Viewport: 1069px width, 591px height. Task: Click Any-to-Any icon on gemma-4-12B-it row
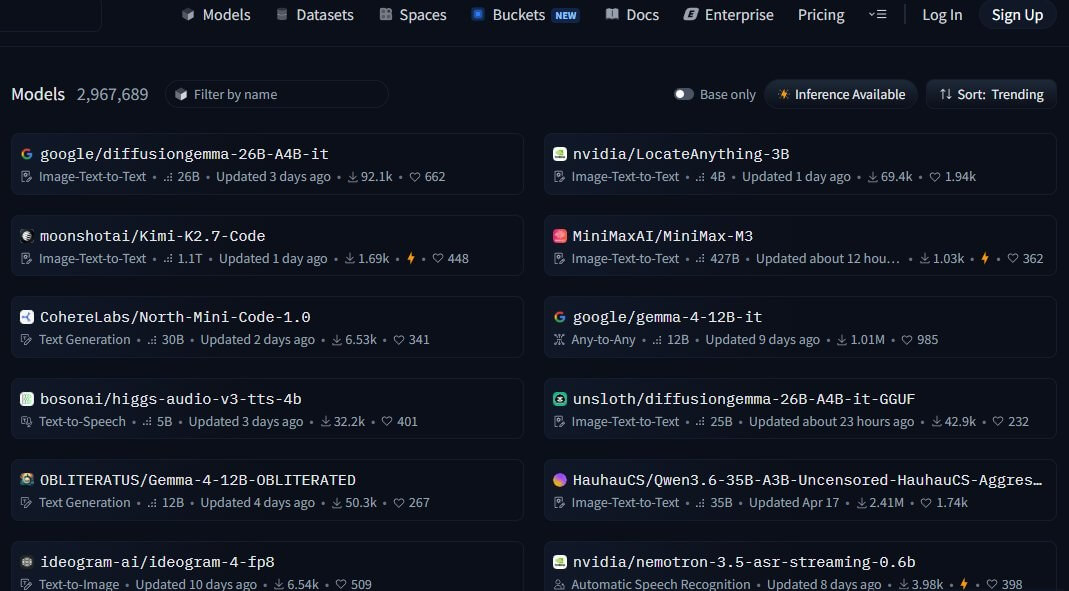click(559, 339)
